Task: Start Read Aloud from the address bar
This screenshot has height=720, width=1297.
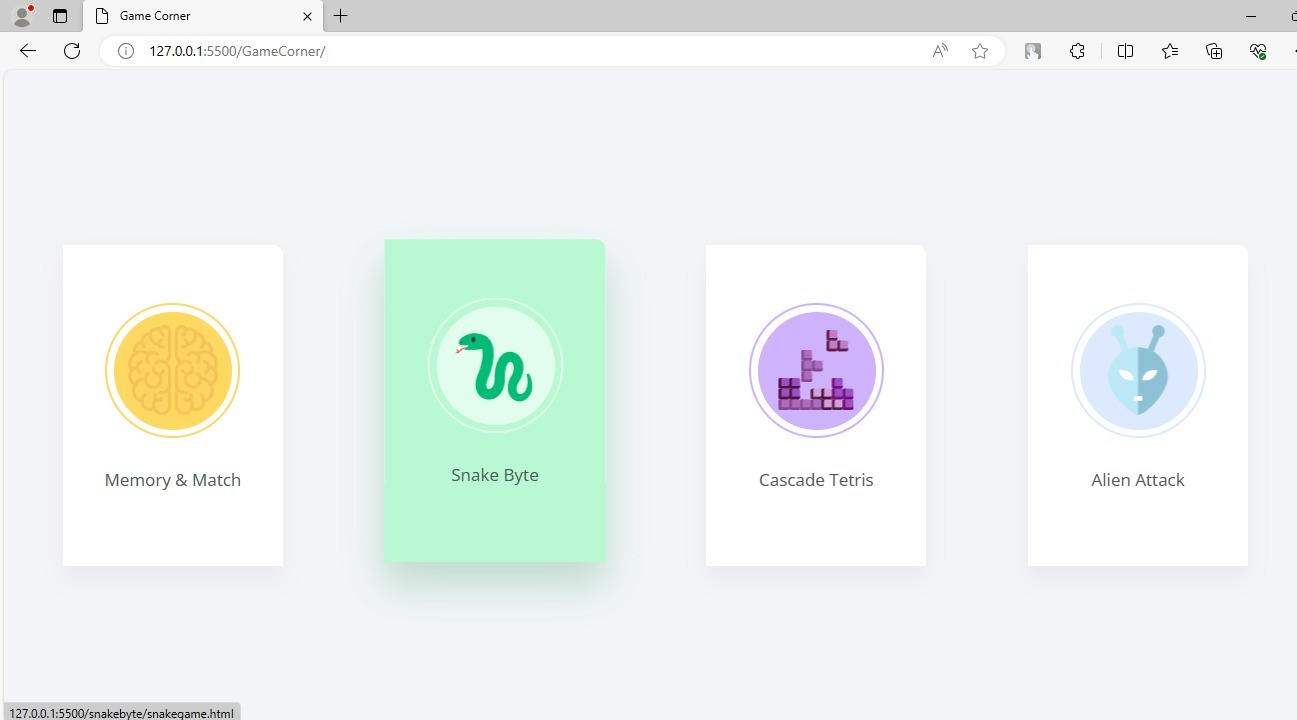Action: 940,50
